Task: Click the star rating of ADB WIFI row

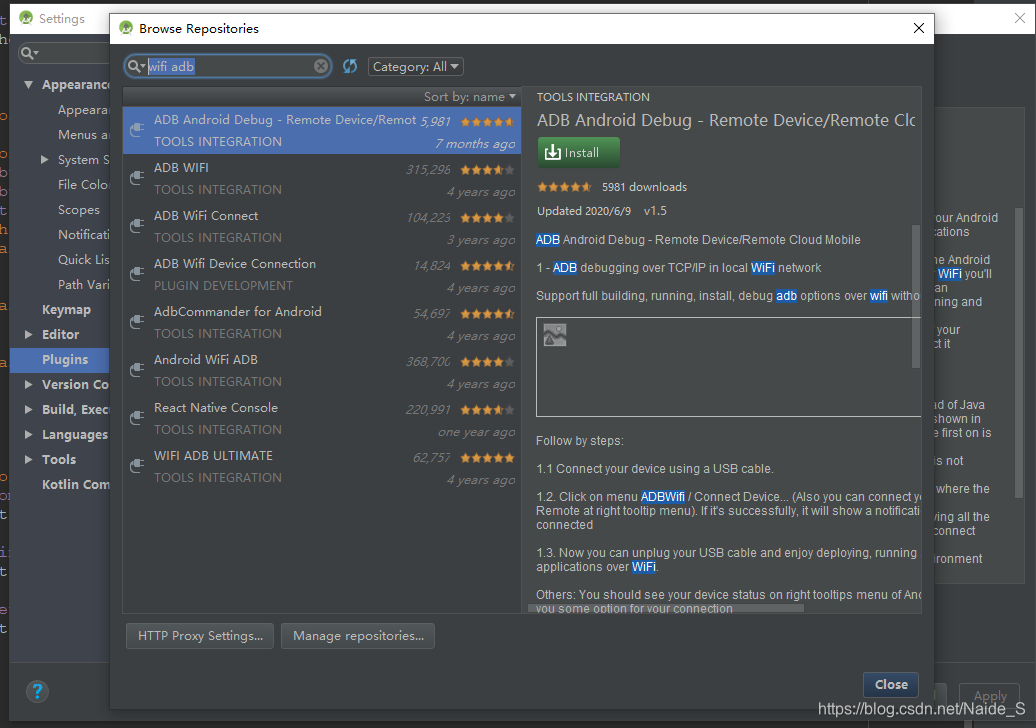Action: [x=487, y=170]
